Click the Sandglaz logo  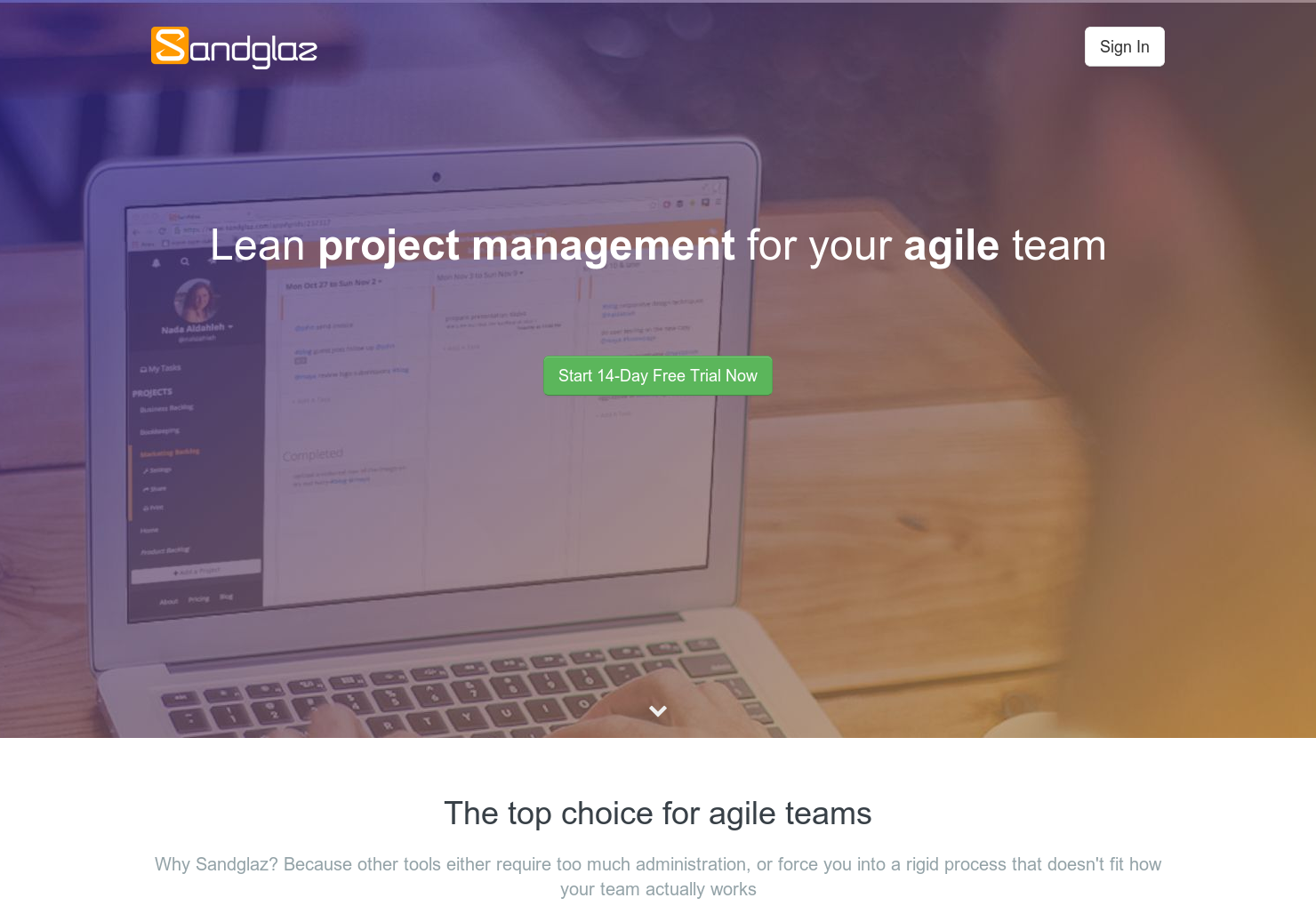point(234,47)
